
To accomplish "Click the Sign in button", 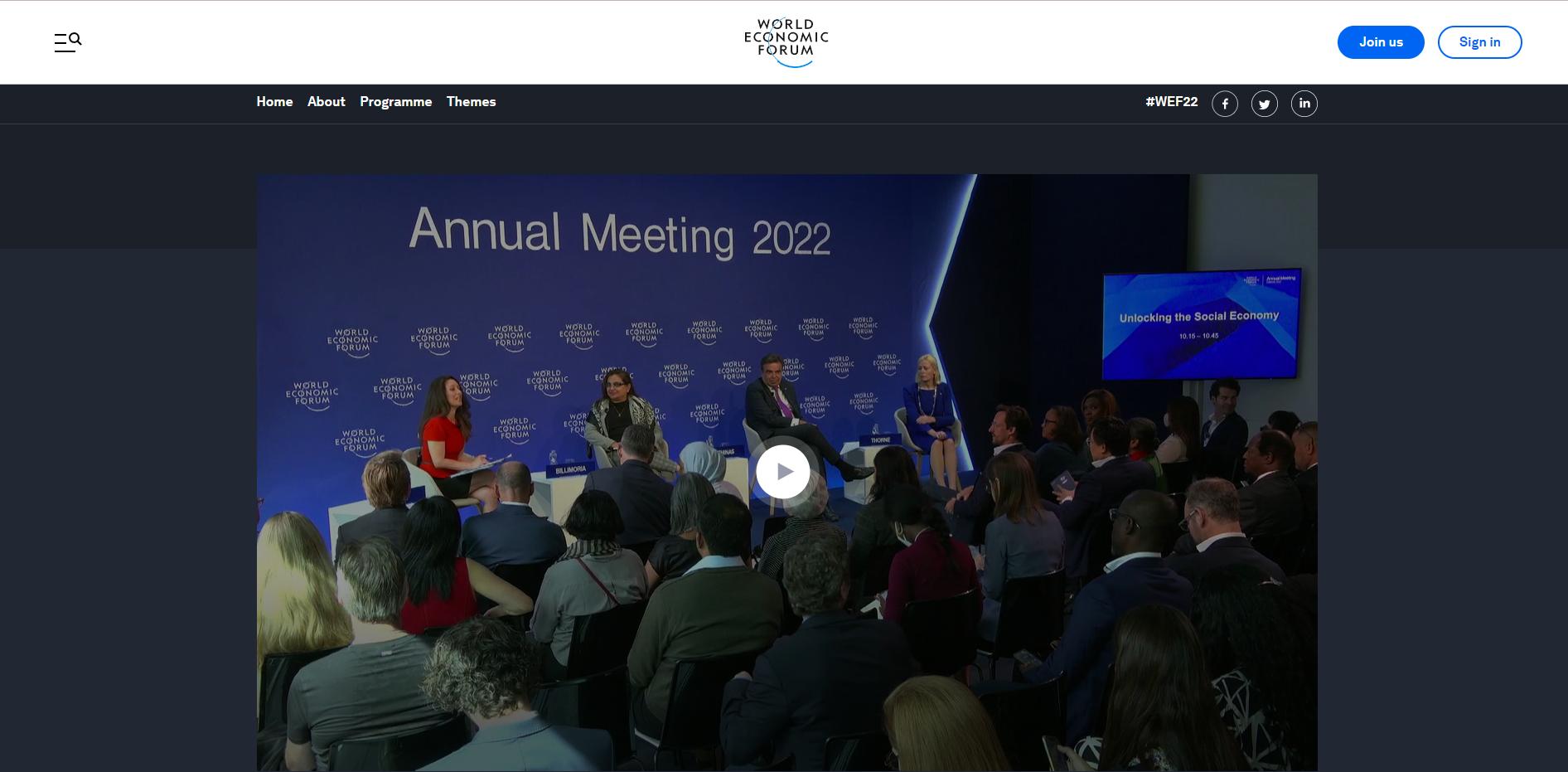I will point(1480,42).
